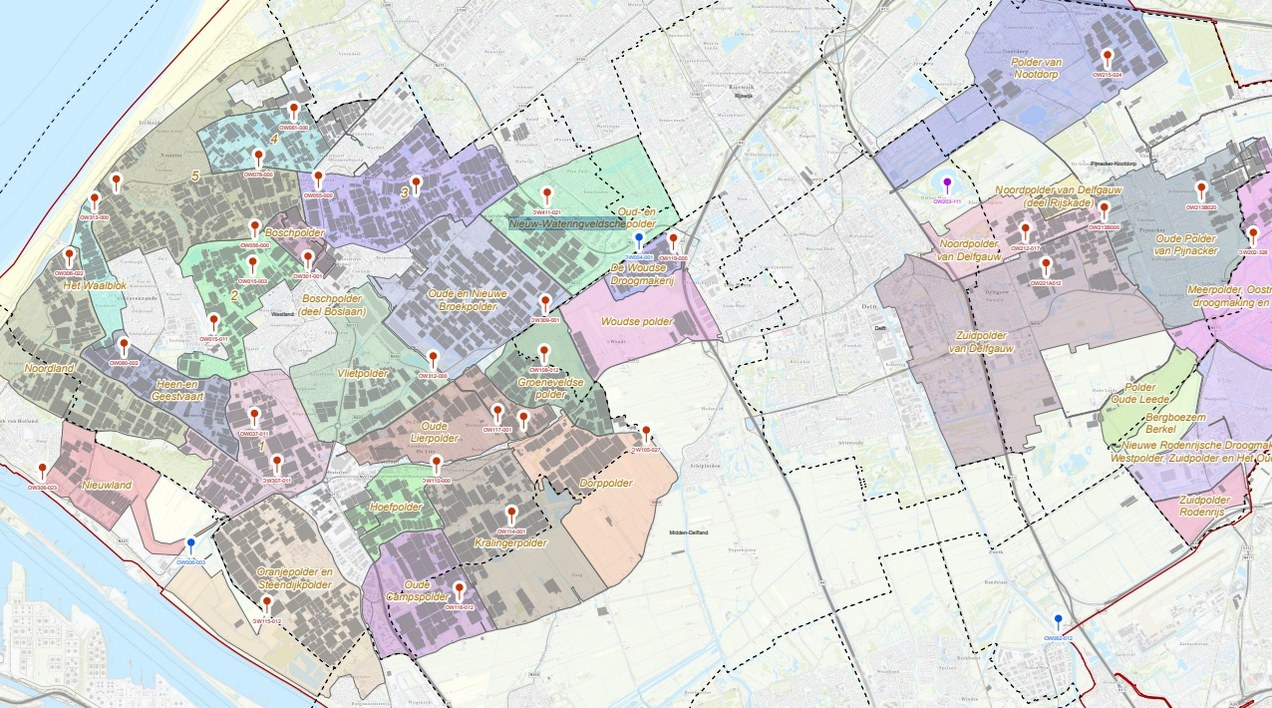
Task: Click the Woudse polder area label
Action: tap(637, 322)
